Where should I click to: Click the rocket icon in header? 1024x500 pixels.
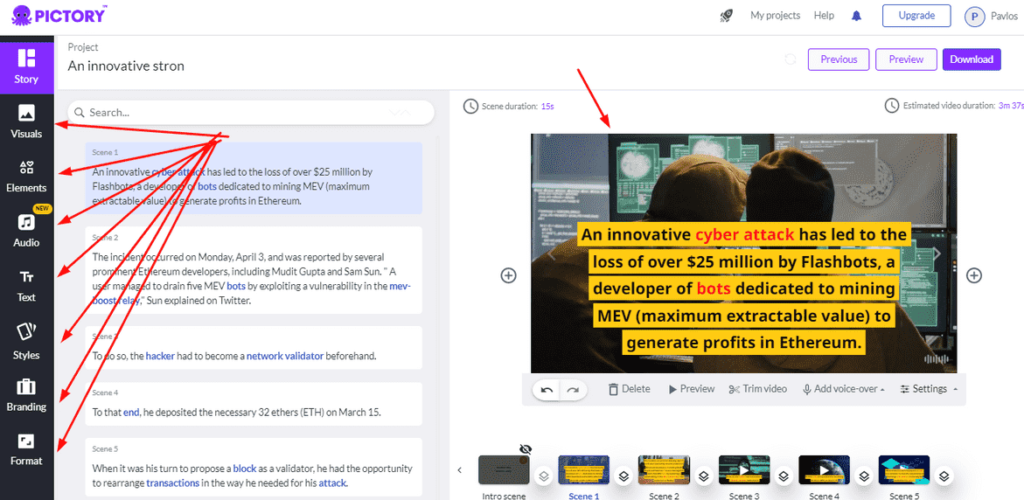(726, 16)
